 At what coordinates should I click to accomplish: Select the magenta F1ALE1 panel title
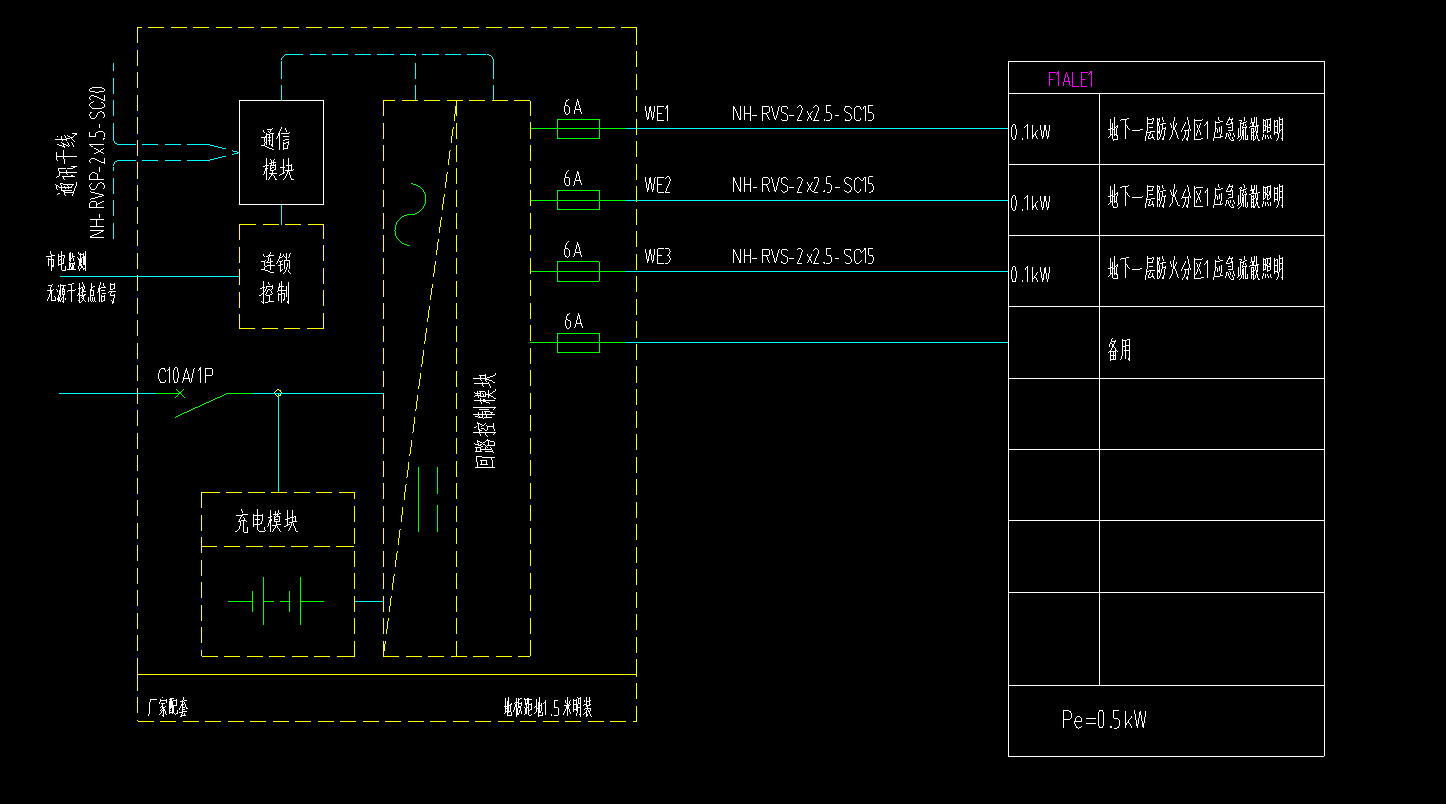1072,80
